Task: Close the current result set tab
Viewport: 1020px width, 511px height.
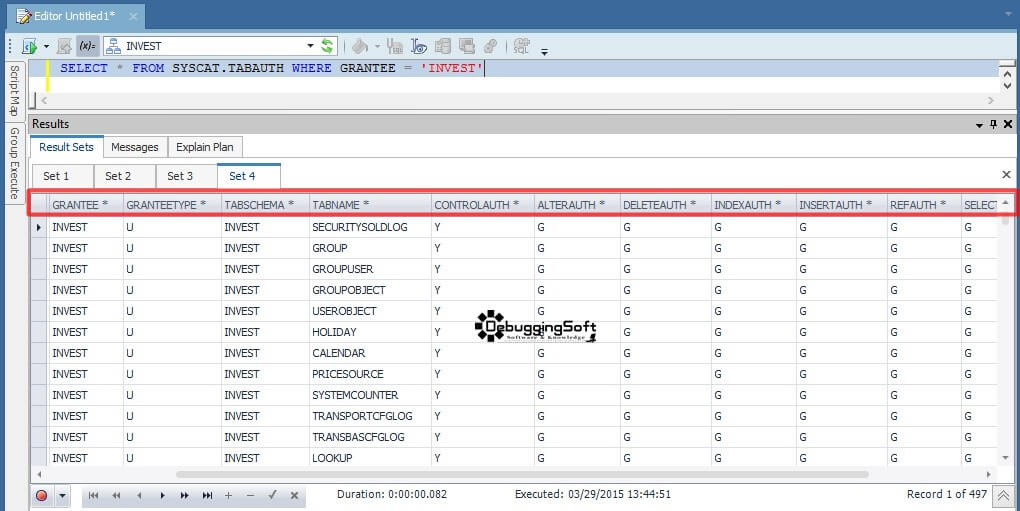Action: pyautogui.click(x=1006, y=174)
